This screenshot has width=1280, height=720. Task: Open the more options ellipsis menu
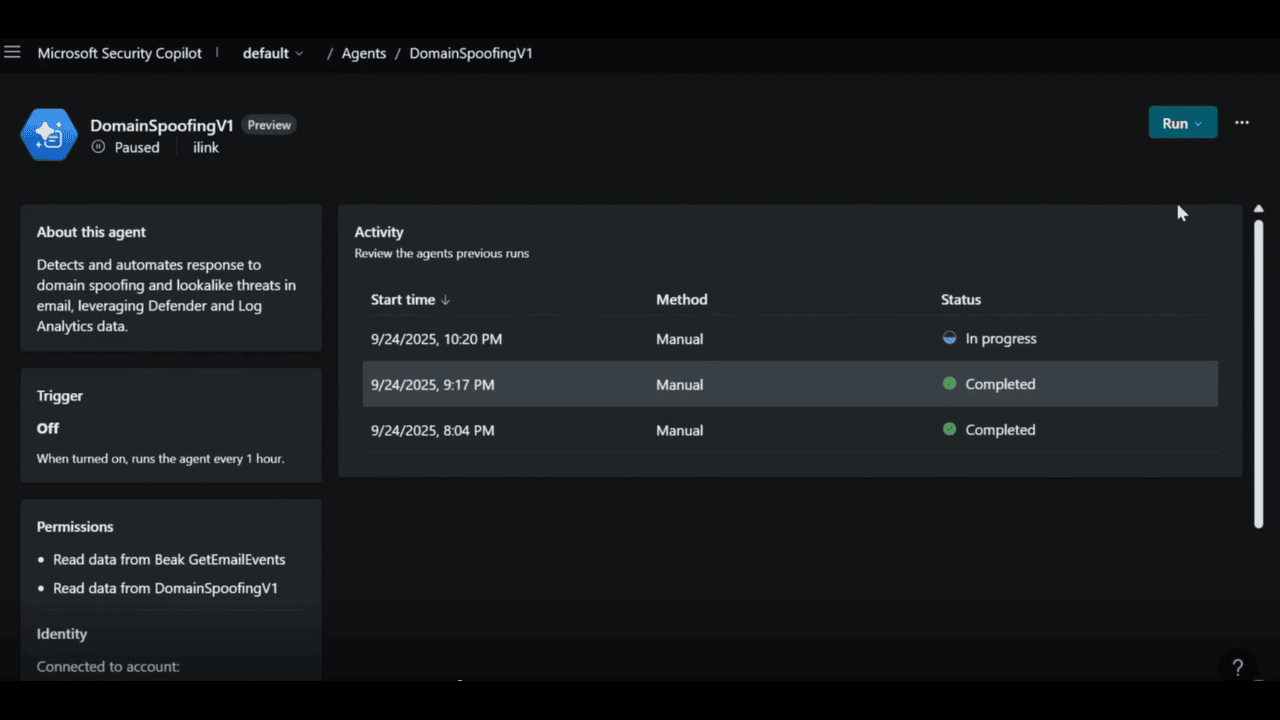(1242, 122)
